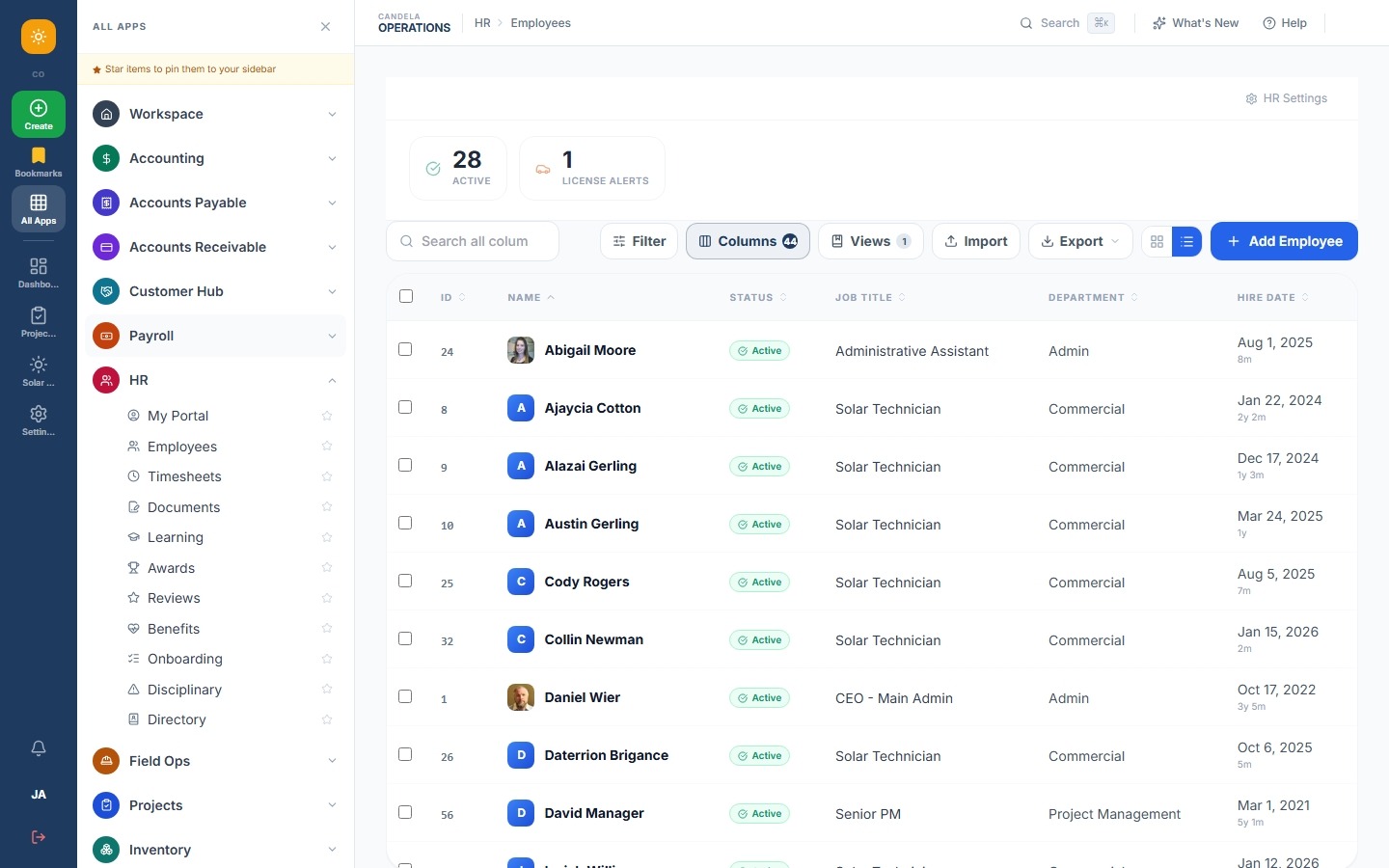
Task: Open the Filter button
Action: (x=639, y=241)
